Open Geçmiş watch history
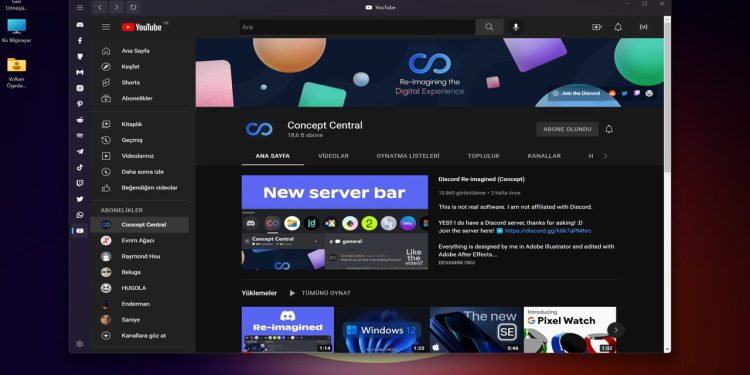 coord(140,140)
